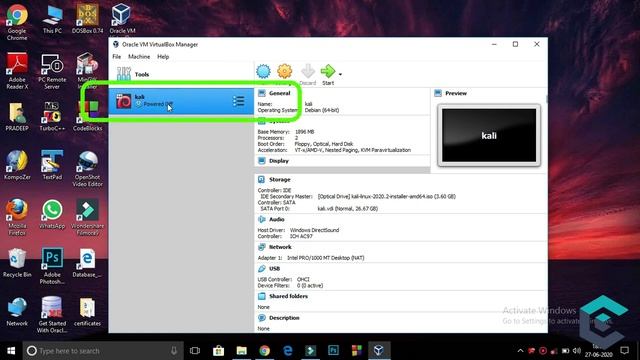Show hidden system tray icons chevron
640x360 pixels.
520,351
